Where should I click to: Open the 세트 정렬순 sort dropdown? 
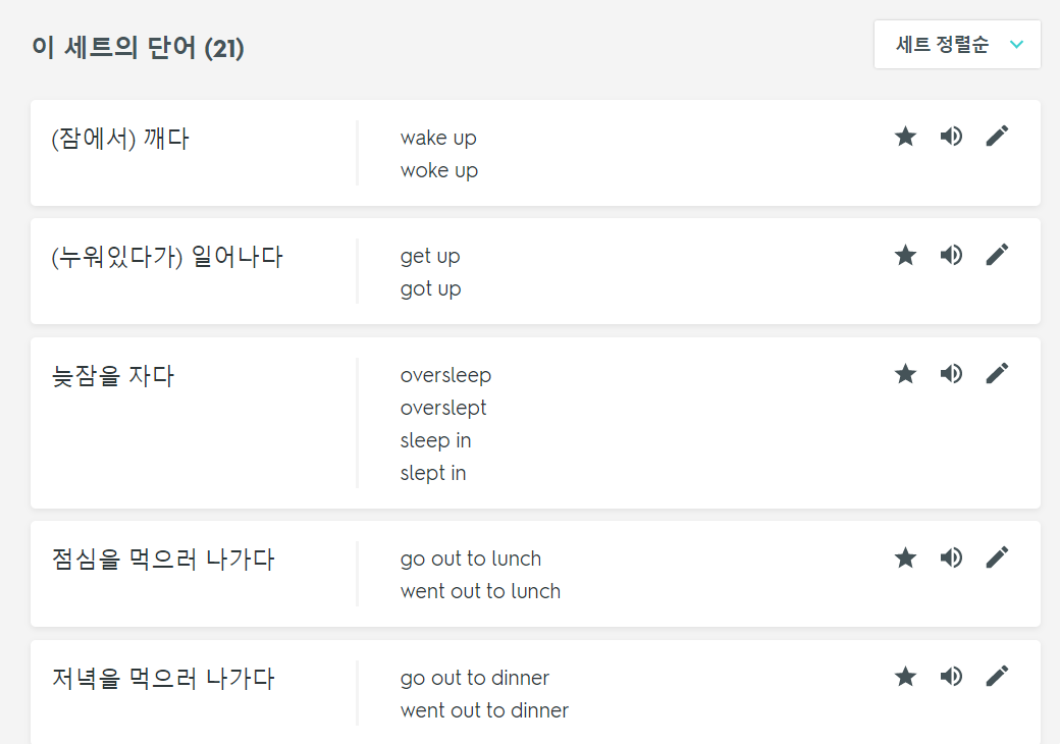point(957,45)
